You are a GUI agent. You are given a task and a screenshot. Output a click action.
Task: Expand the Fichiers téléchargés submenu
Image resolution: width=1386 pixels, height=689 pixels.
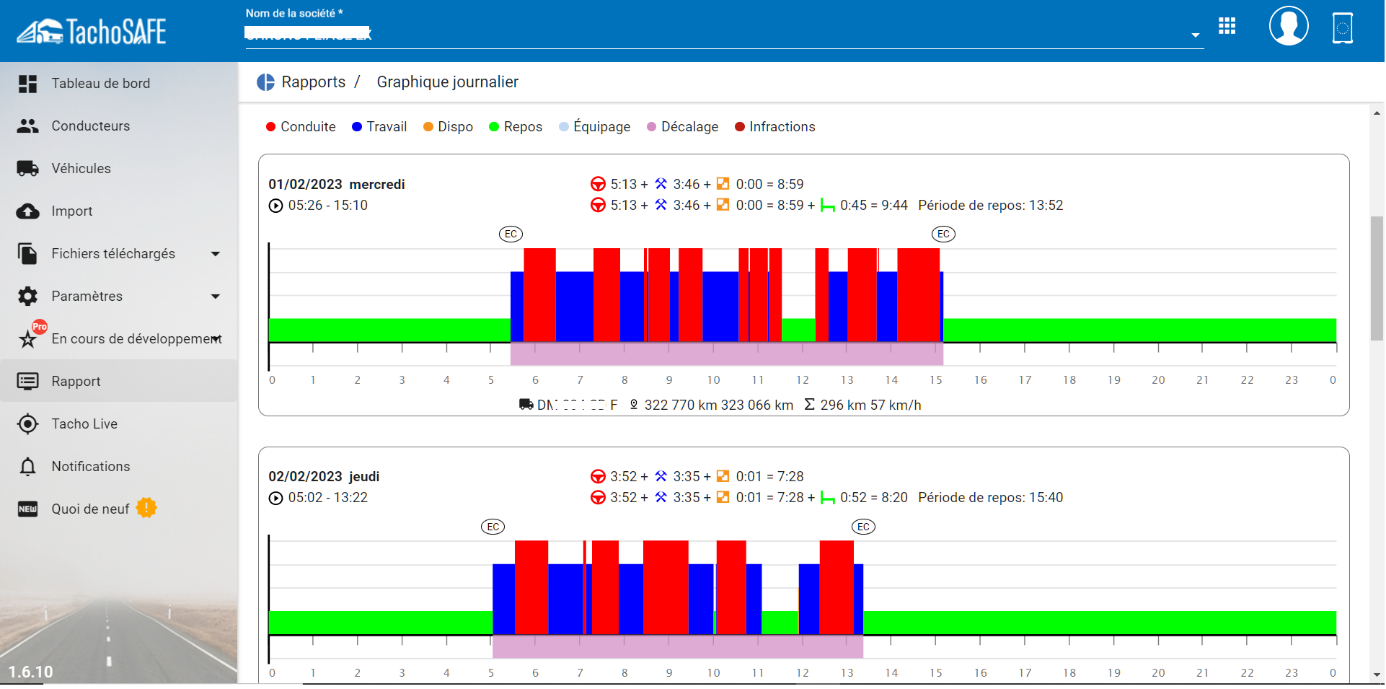click(215, 254)
